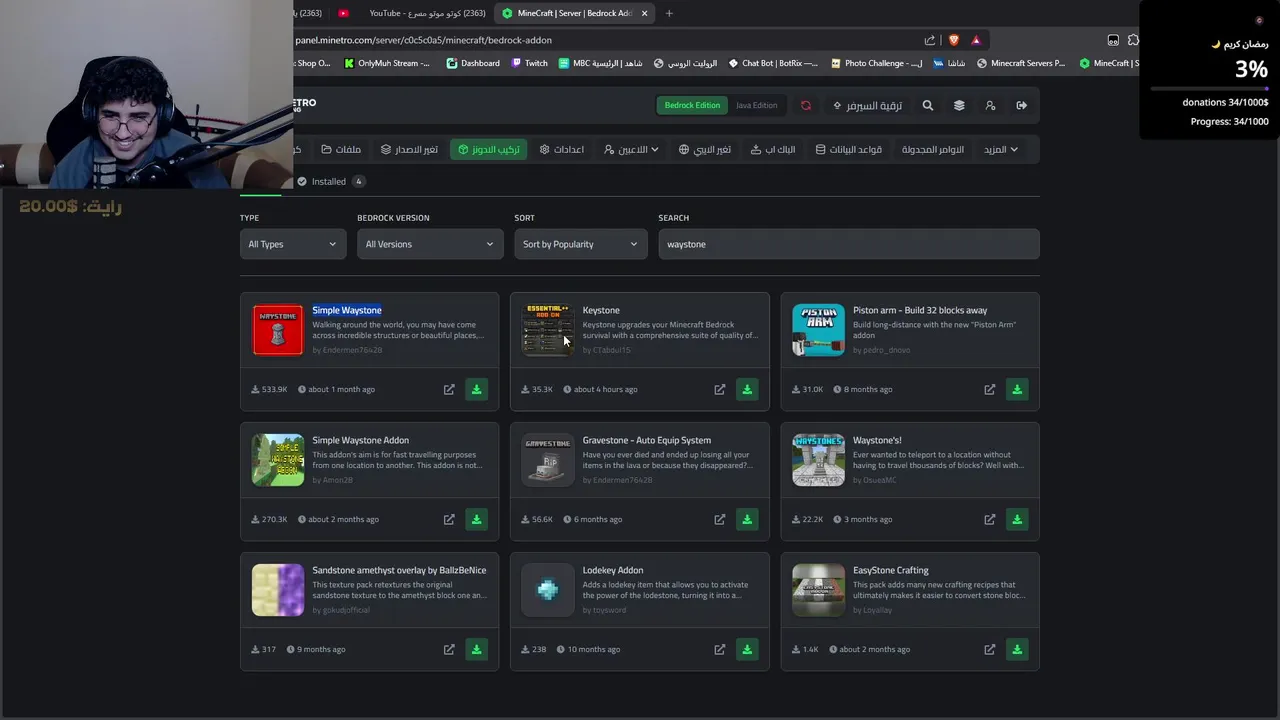
Task: Open Waystone's! external link icon
Action: 989,519
